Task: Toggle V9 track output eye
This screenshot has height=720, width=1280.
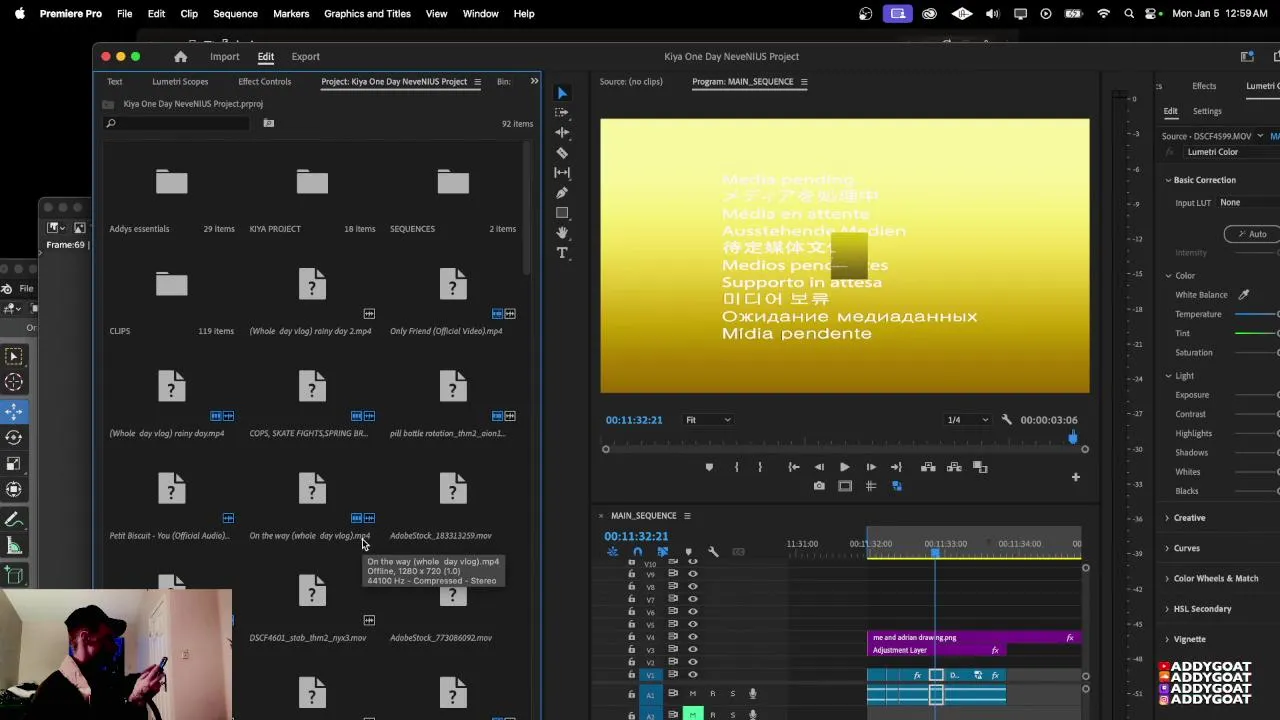Action: (x=692, y=574)
